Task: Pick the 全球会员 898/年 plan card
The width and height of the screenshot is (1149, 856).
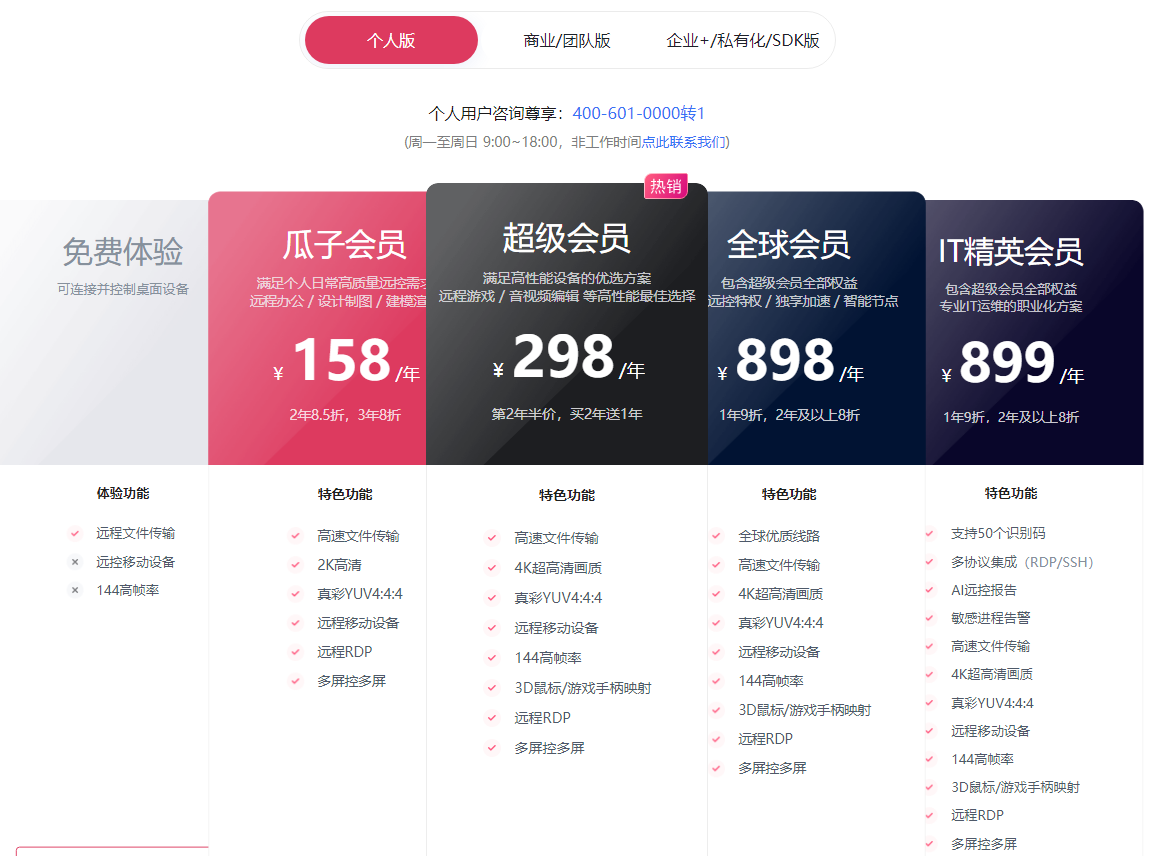Action: point(815,330)
